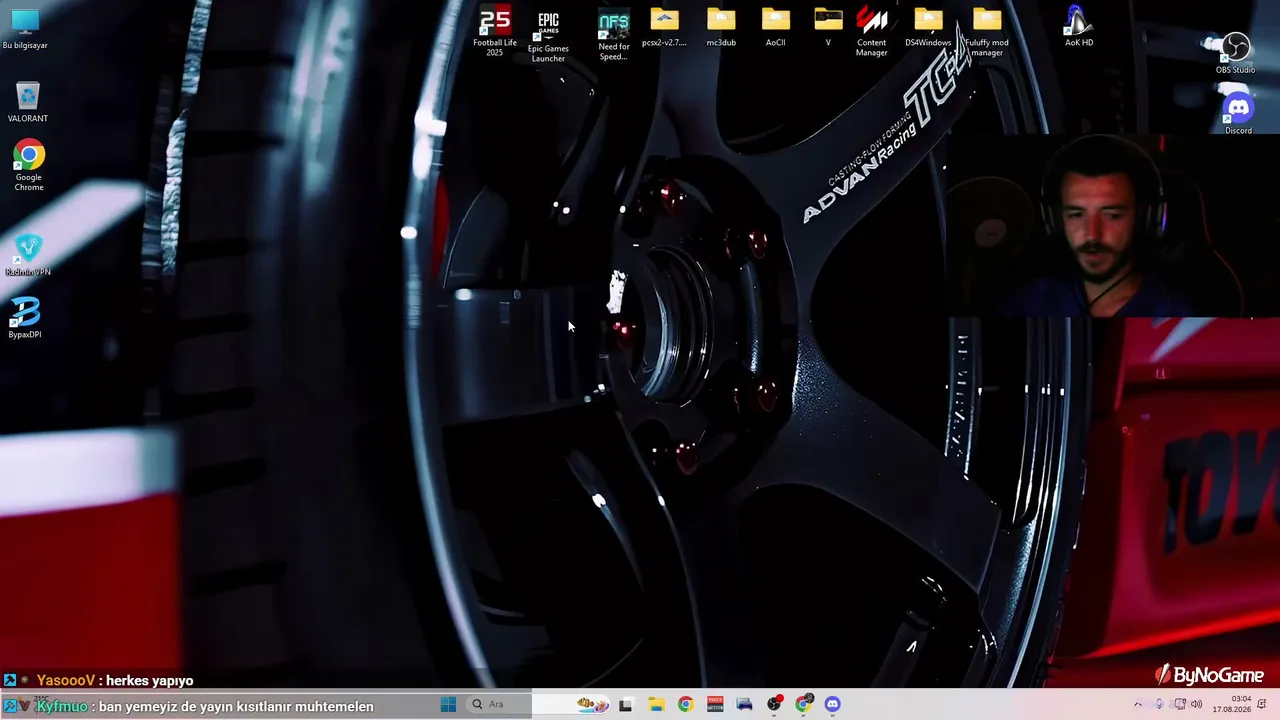This screenshot has width=1280, height=720.
Task: Switch to Discord on the taskbar
Action: point(833,704)
